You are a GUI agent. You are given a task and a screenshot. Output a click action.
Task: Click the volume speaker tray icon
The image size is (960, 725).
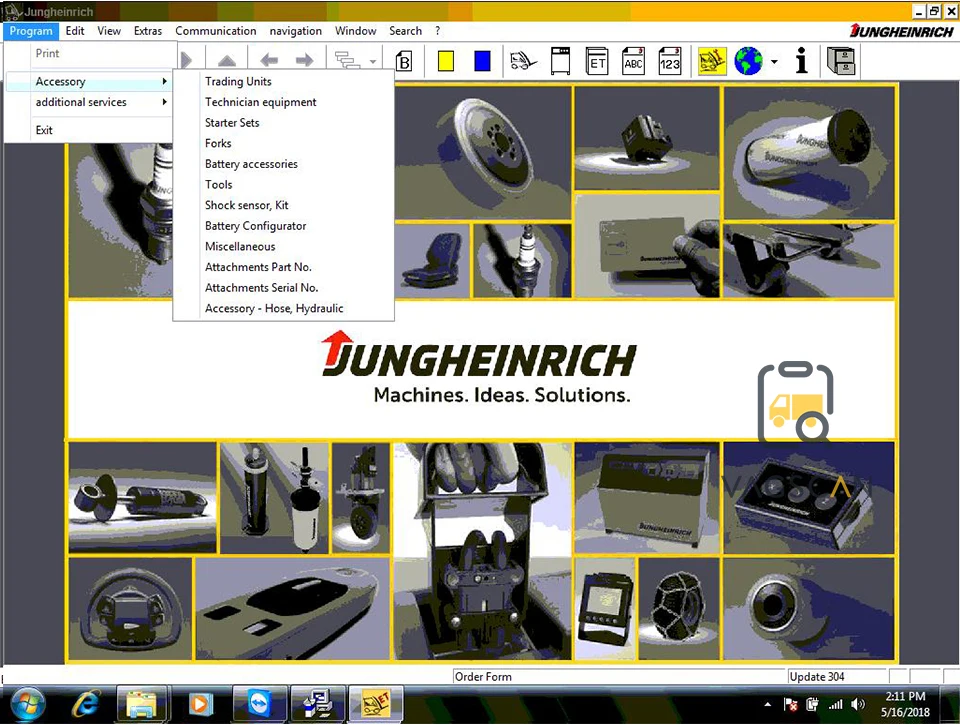(x=858, y=704)
